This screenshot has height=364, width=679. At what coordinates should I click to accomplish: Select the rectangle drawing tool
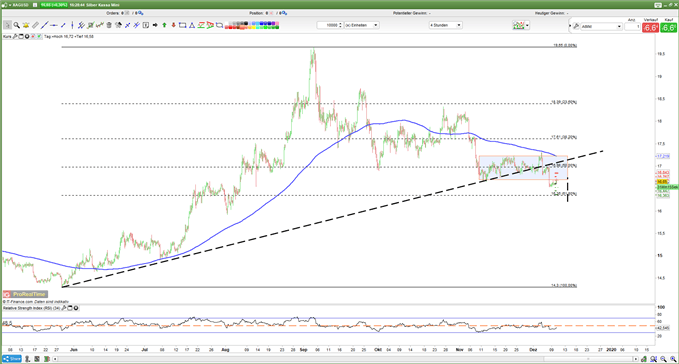[x=182, y=25]
